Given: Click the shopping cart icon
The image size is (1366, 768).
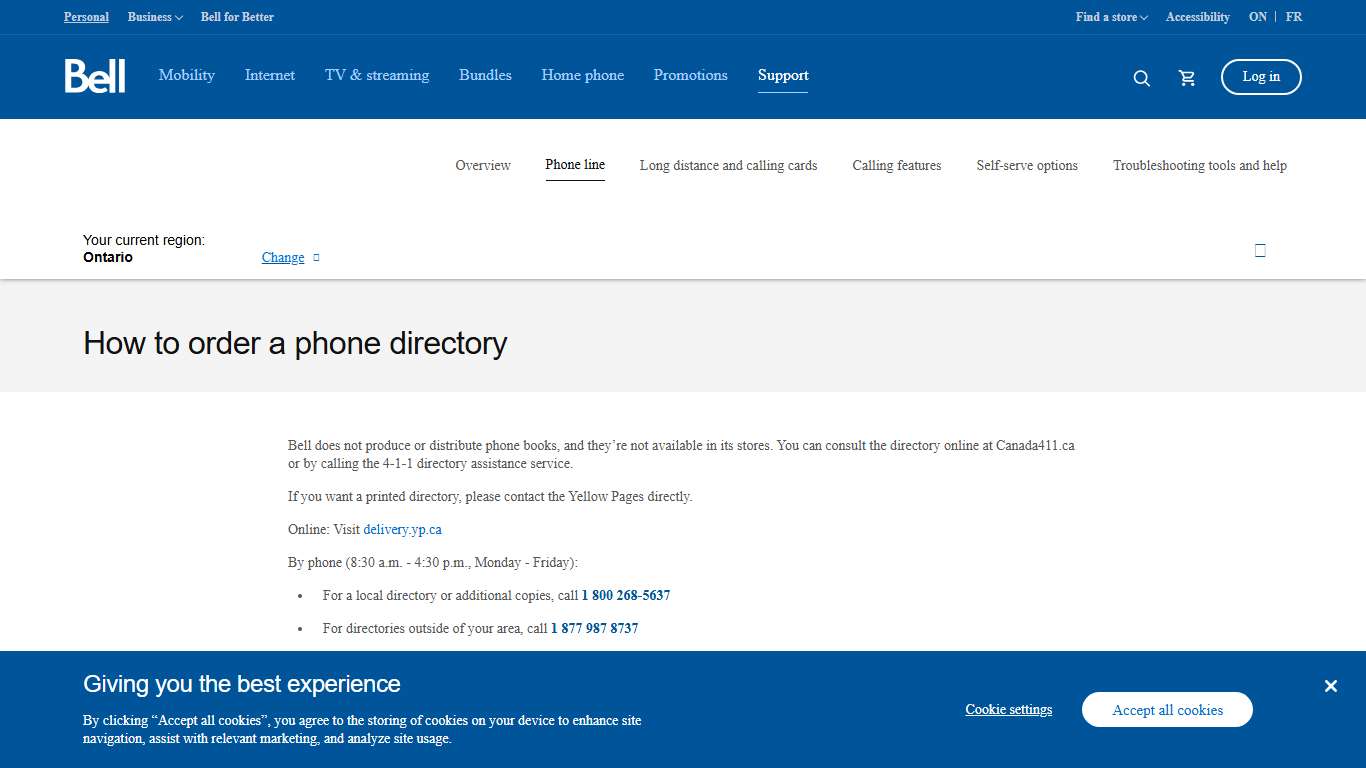Looking at the screenshot, I should (x=1187, y=77).
